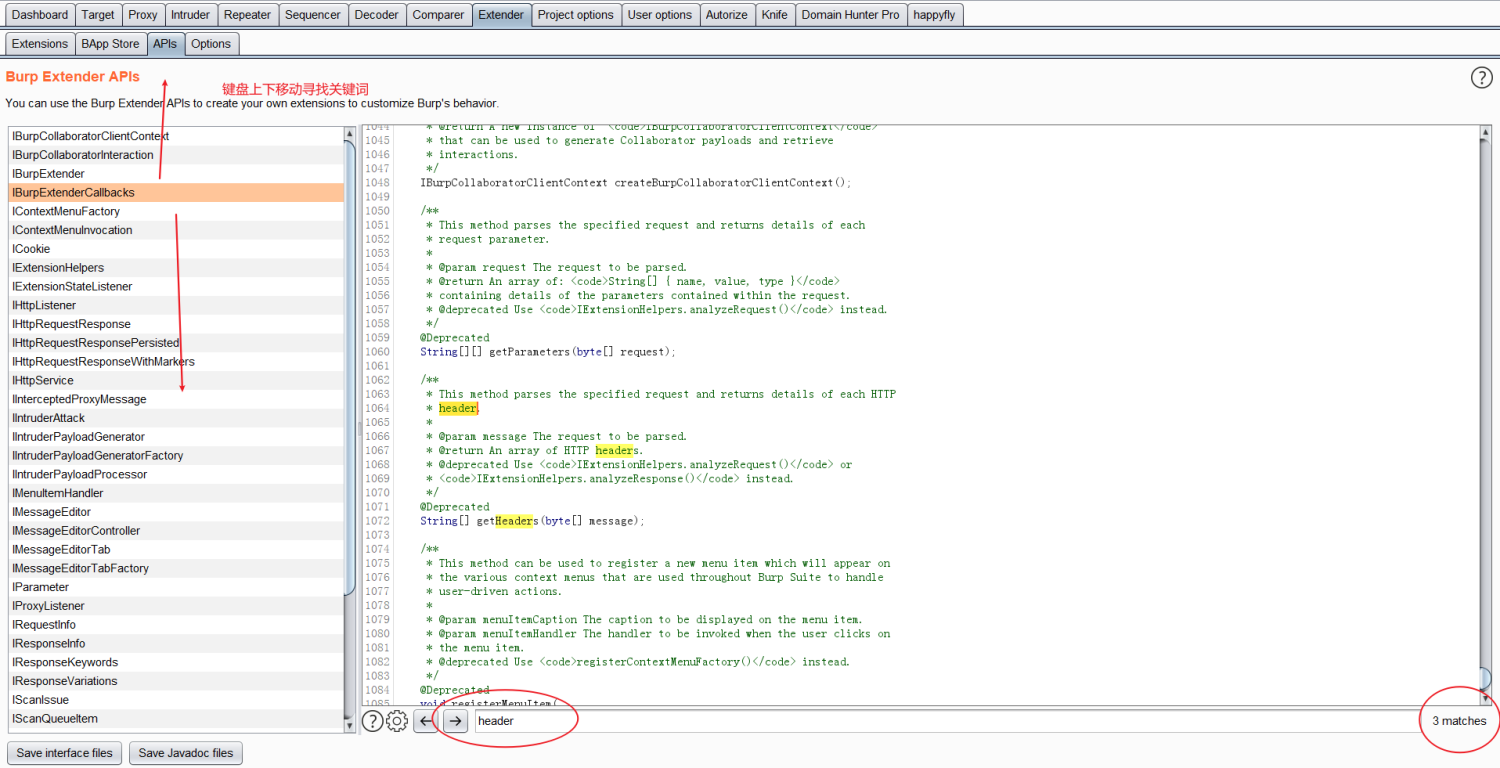The image size is (1500, 768).
Task: Select IContextMenuInvocation in the list
Action: click(x=176, y=230)
